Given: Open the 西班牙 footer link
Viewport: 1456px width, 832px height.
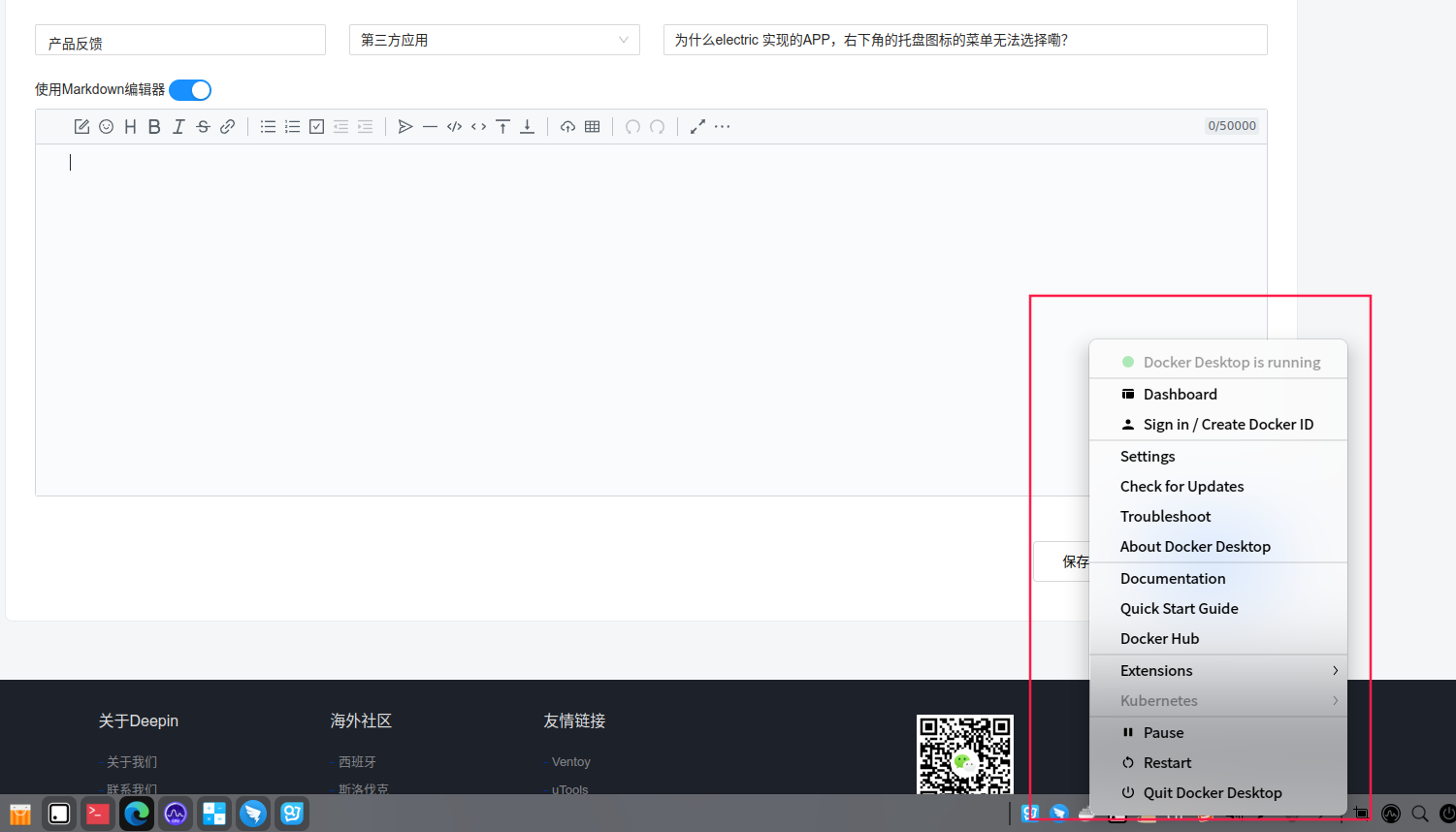Looking at the screenshot, I should point(357,762).
